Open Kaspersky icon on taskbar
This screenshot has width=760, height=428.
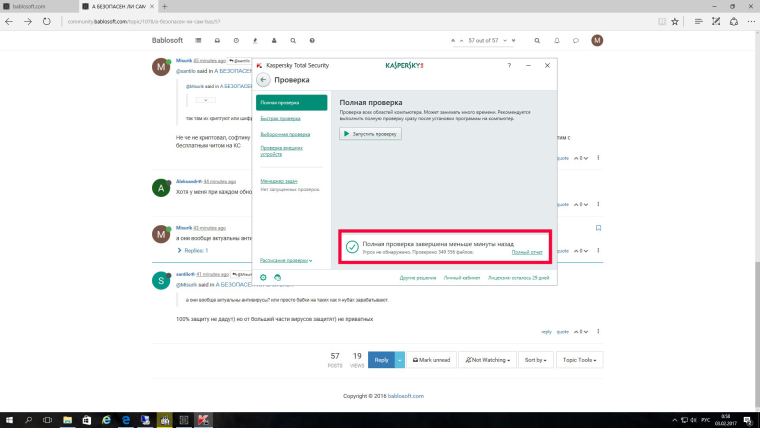(203, 420)
